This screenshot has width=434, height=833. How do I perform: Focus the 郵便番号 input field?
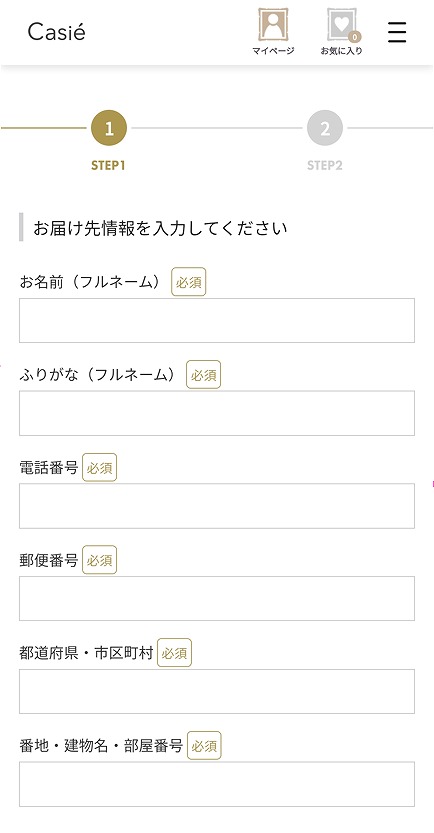click(x=217, y=599)
